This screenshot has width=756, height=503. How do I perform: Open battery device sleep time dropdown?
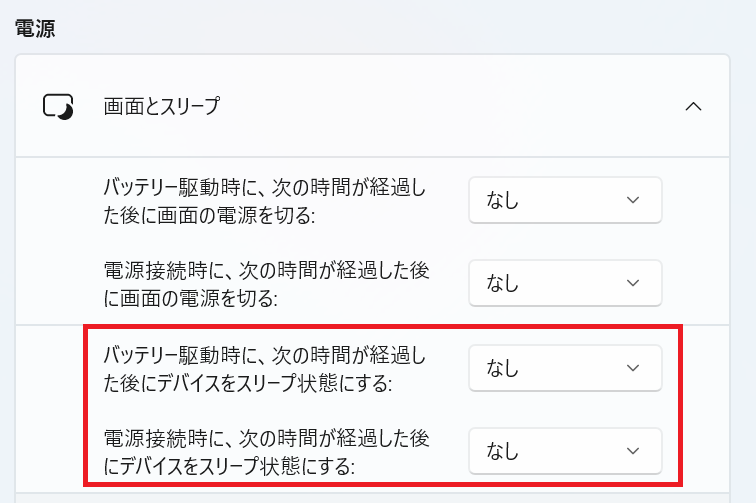[565, 368]
